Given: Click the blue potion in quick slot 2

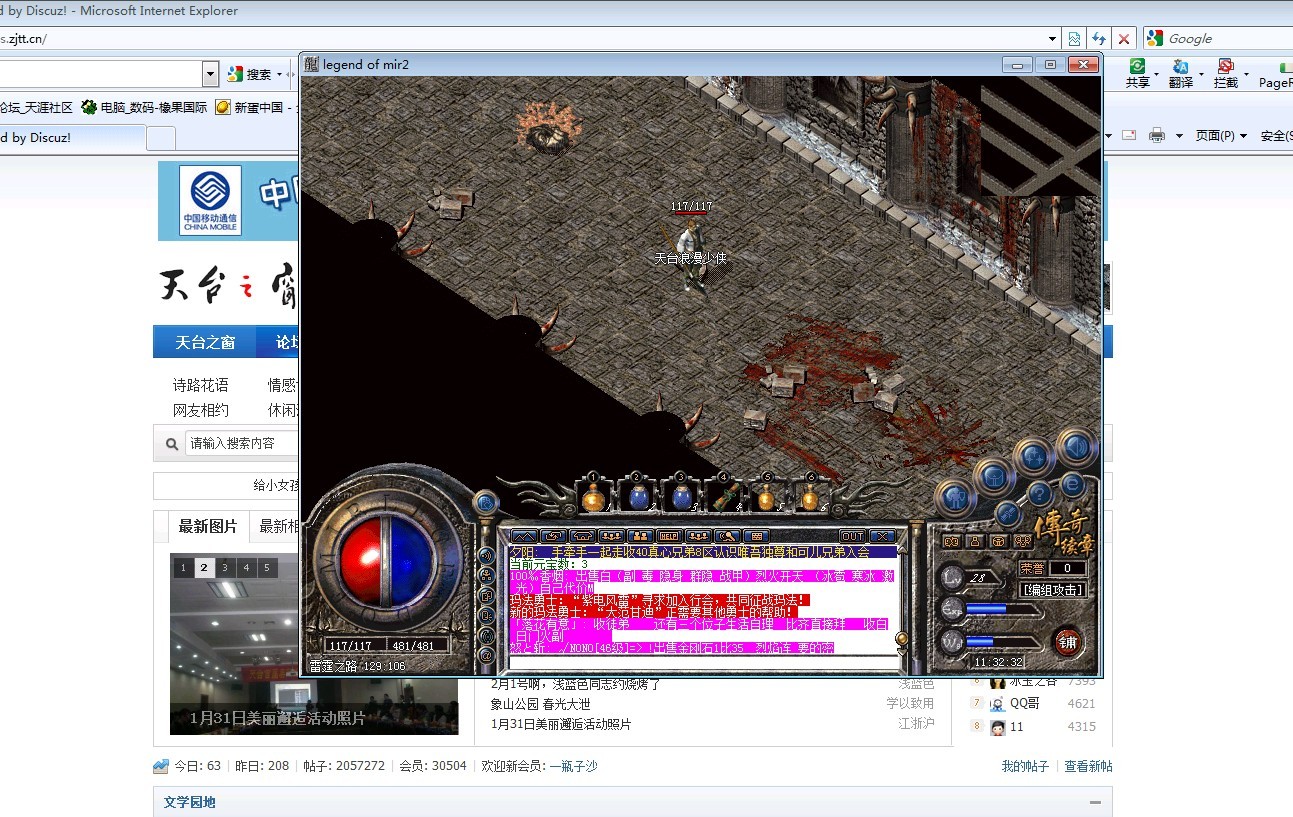Looking at the screenshot, I should pyautogui.click(x=637, y=495).
